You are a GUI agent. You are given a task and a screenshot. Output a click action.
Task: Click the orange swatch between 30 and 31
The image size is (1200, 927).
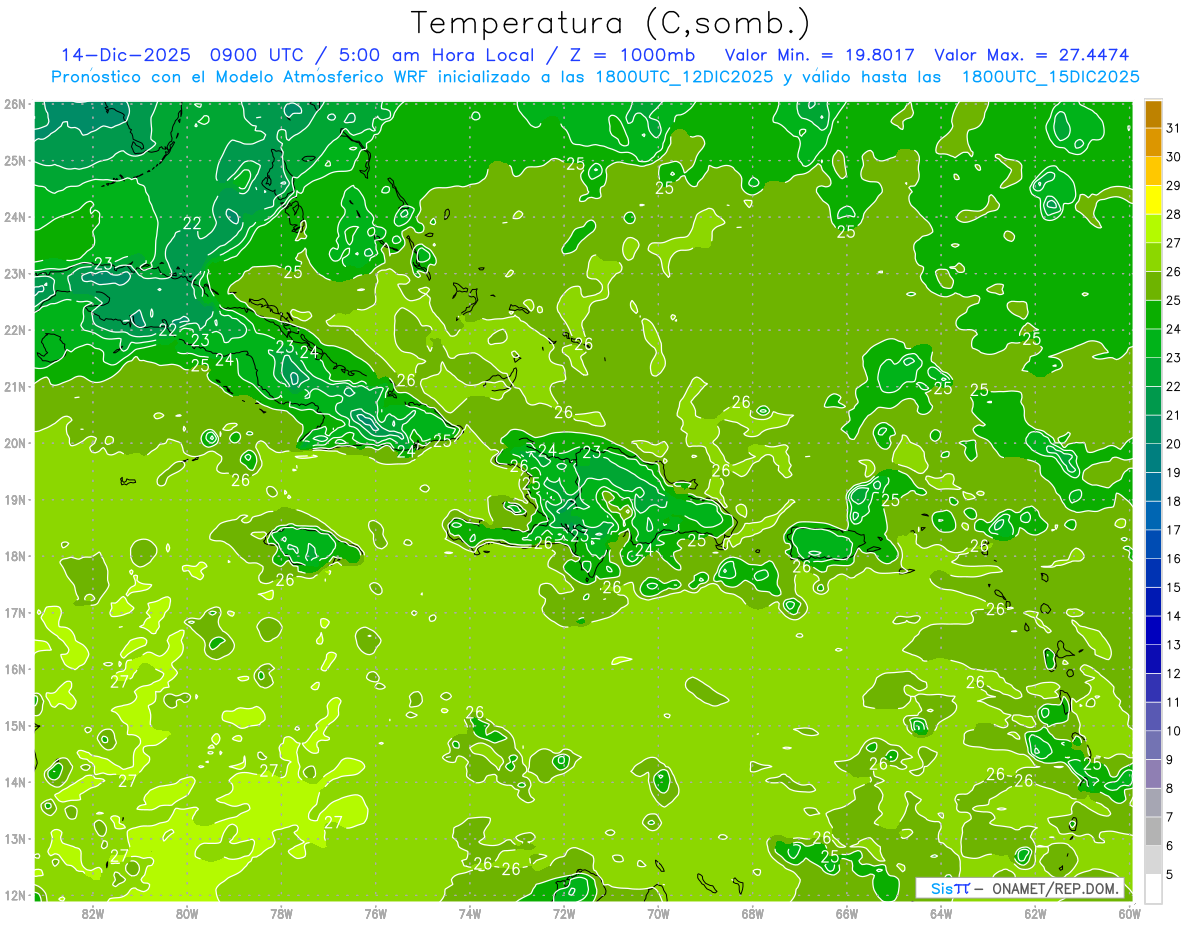click(1153, 143)
